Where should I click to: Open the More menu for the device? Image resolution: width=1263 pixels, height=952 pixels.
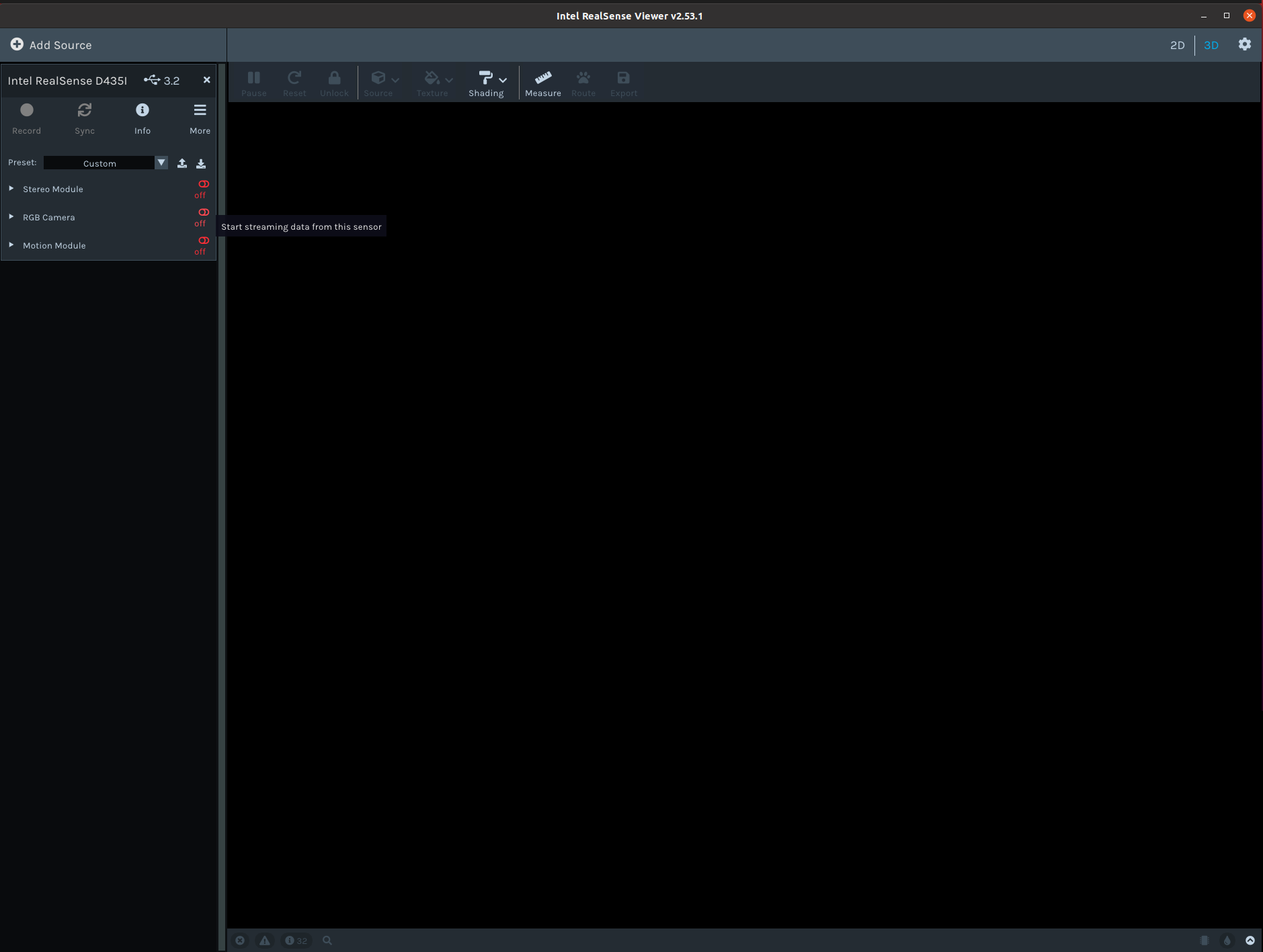click(199, 114)
